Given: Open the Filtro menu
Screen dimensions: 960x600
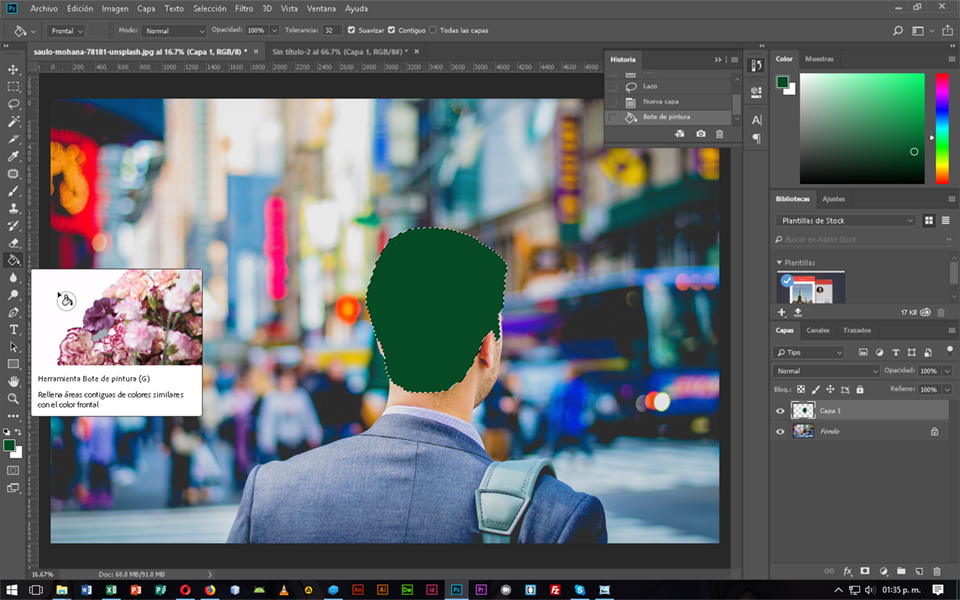Looking at the screenshot, I should [244, 9].
